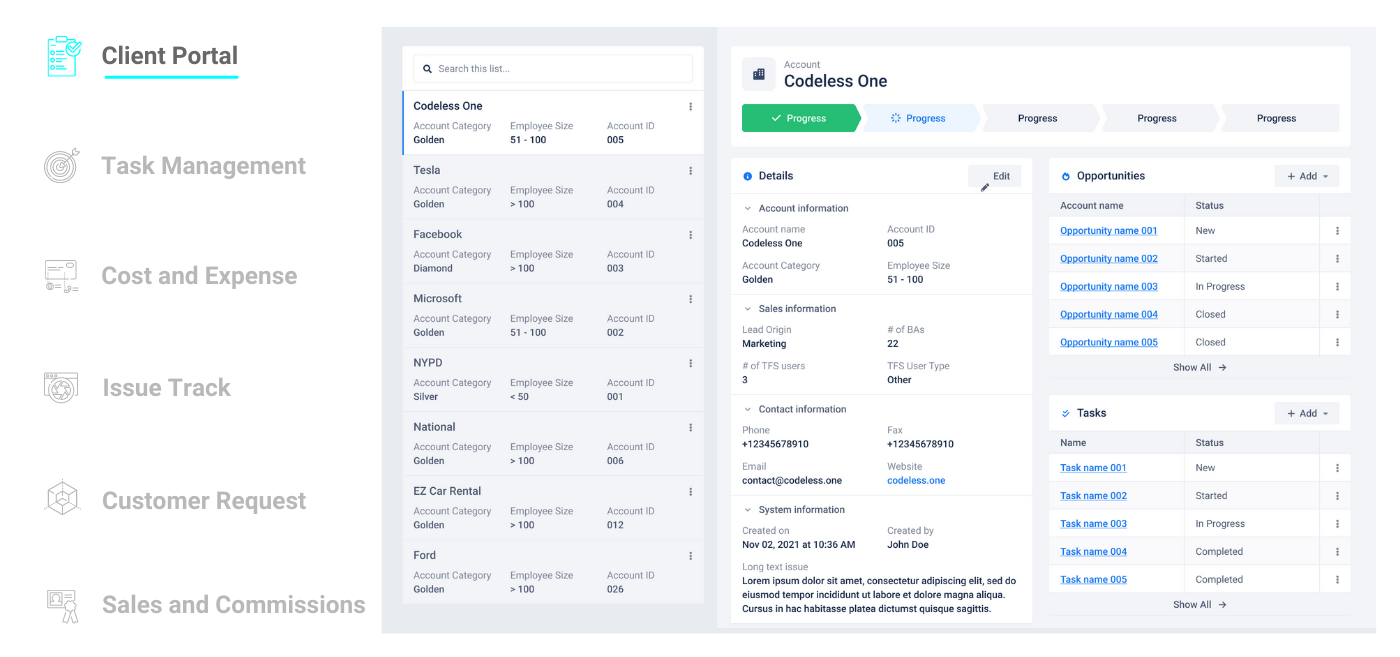Screen dimensions: 1400x657
Task: Open the Opportunity name 004 link
Action: 1109,315
